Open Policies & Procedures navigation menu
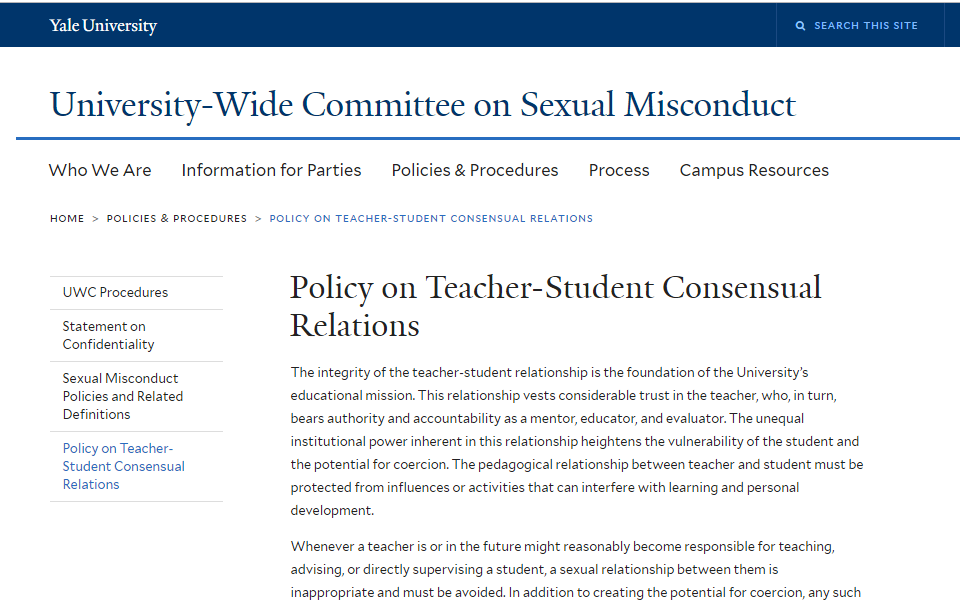The height and width of the screenshot is (604, 960). [x=475, y=170]
